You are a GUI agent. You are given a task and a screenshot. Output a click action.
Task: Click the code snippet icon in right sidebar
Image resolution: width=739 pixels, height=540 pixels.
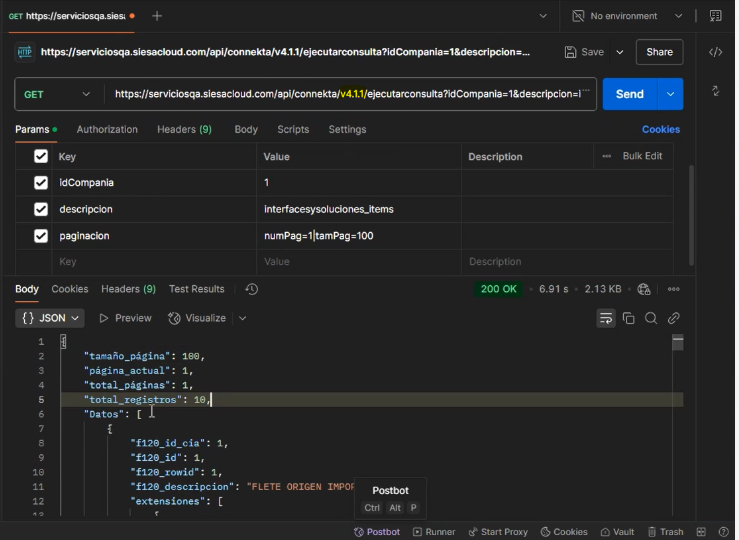click(715, 52)
